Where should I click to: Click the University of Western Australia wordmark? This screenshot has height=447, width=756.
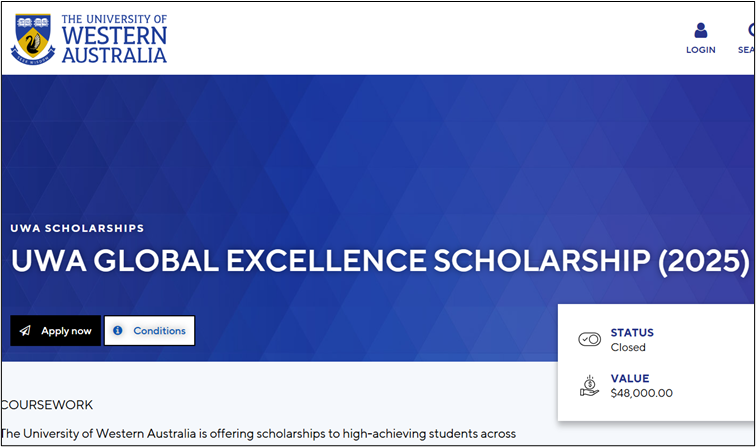click(114, 39)
